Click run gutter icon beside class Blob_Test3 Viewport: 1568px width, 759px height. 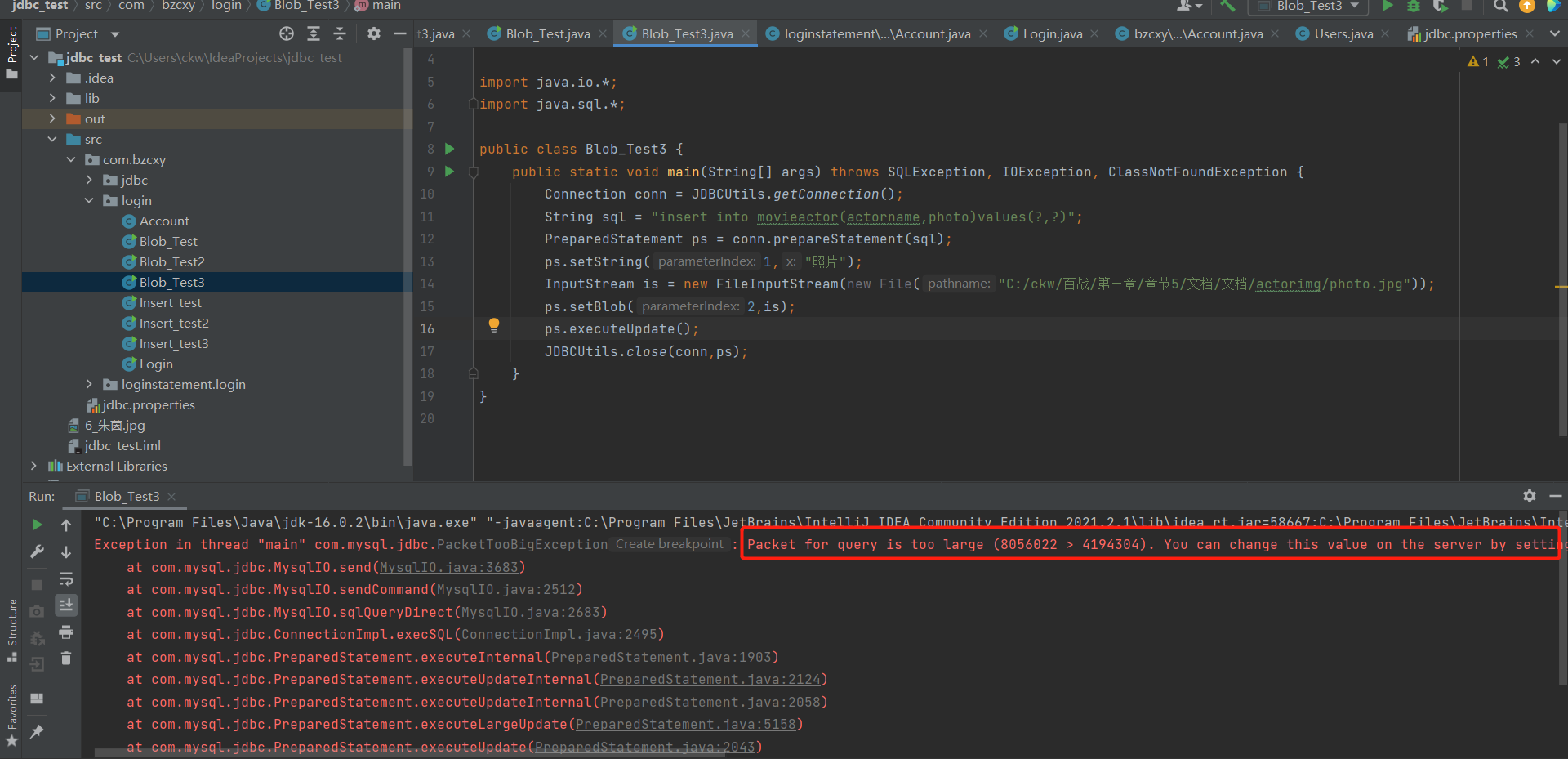click(x=449, y=149)
